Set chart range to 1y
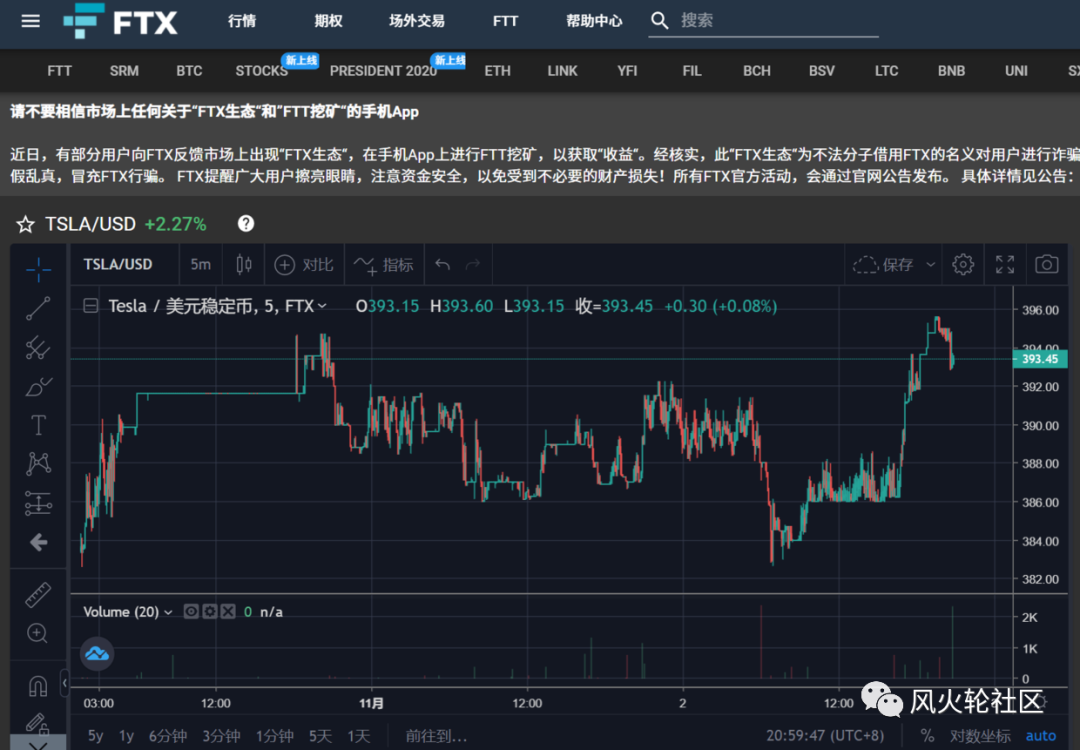The width and height of the screenshot is (1080, 750). 126,736
